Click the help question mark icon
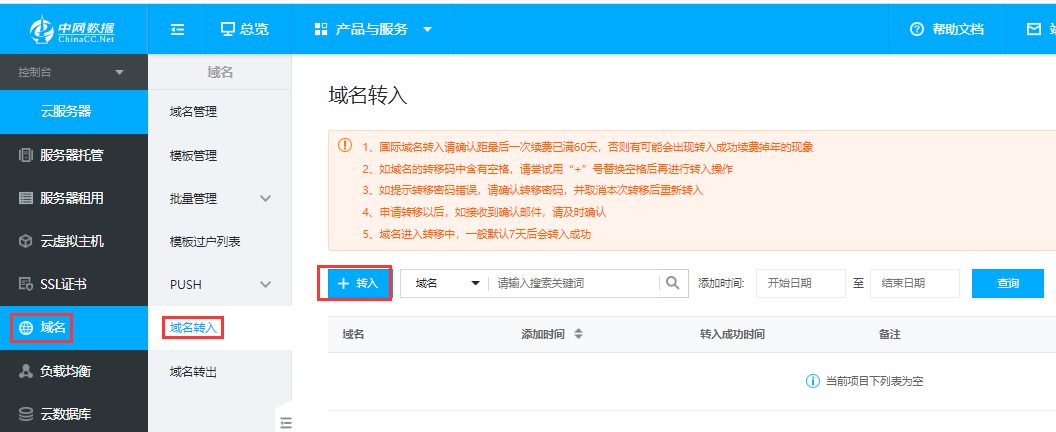This screenshot has width=1056, height=432. coord(915,30)
